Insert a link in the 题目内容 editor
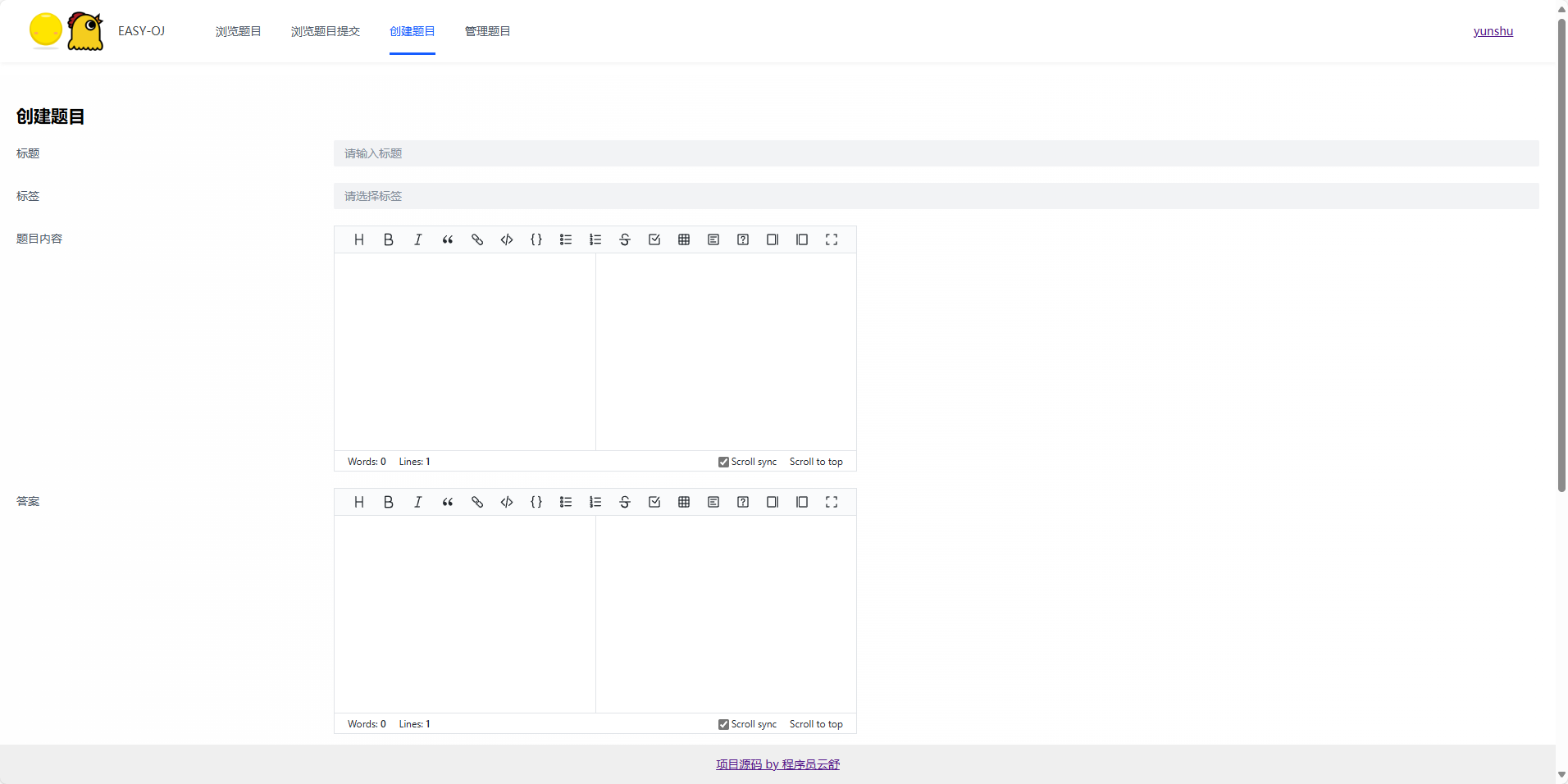 coord(476,239)
